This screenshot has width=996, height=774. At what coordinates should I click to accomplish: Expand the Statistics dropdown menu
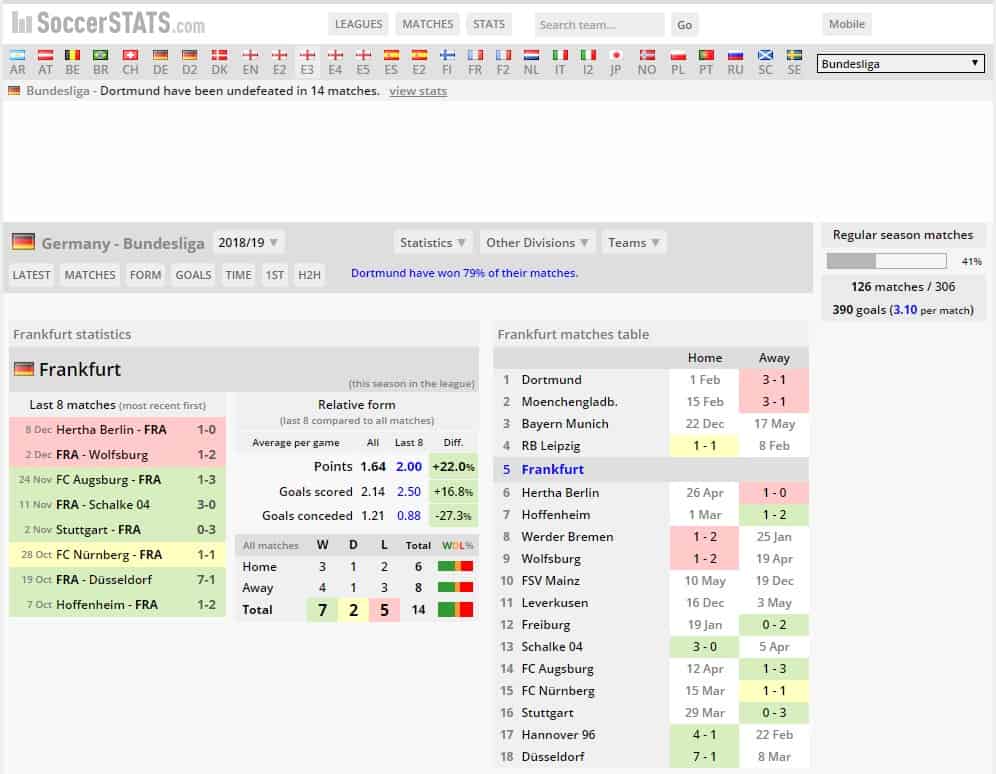433,243
